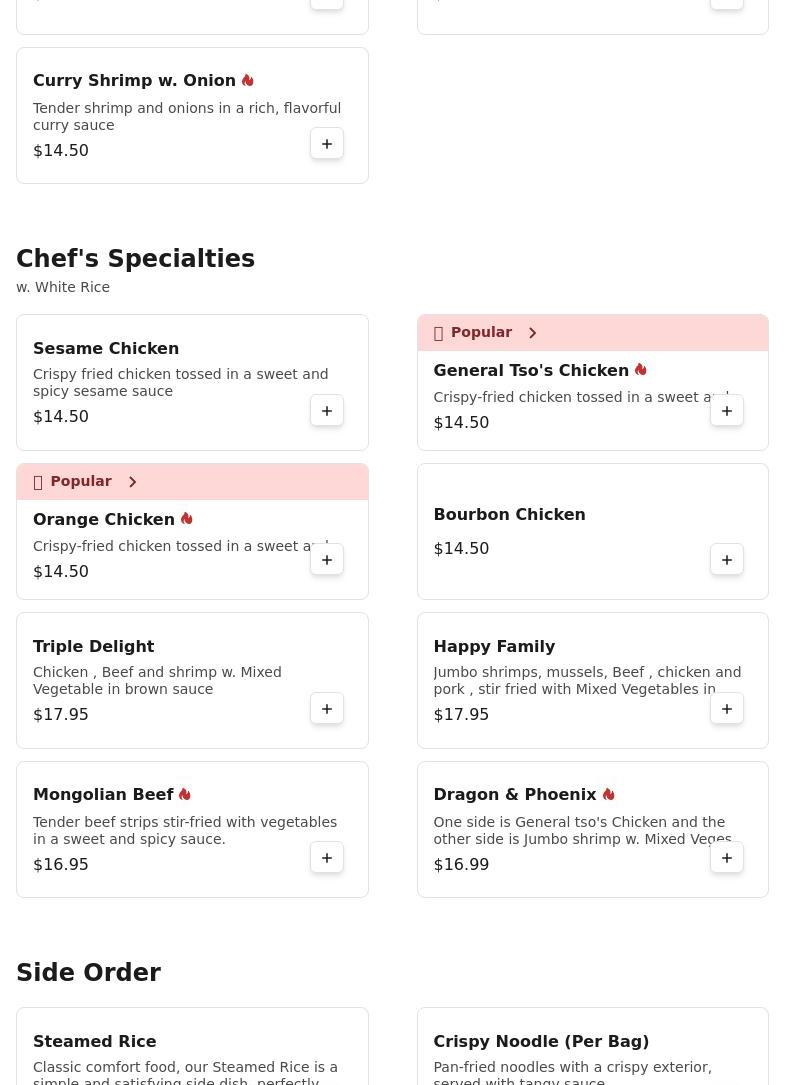This screenshot has height=1085, width=785.
Task: Add Mongolian Beef to cart
Action: pyautogui.click(x=327, y=858)
